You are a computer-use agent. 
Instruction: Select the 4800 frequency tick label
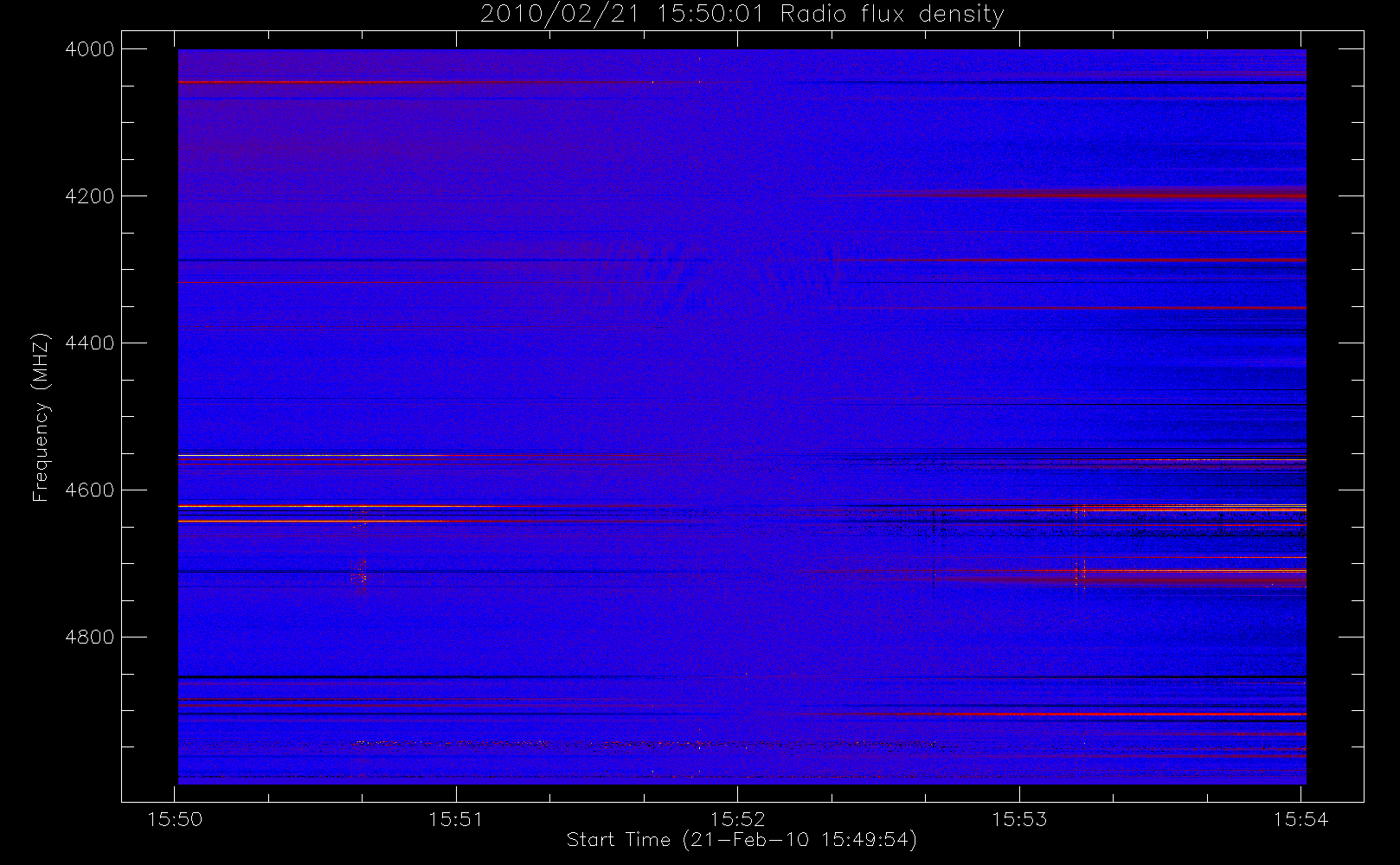(x=90, y=638)
